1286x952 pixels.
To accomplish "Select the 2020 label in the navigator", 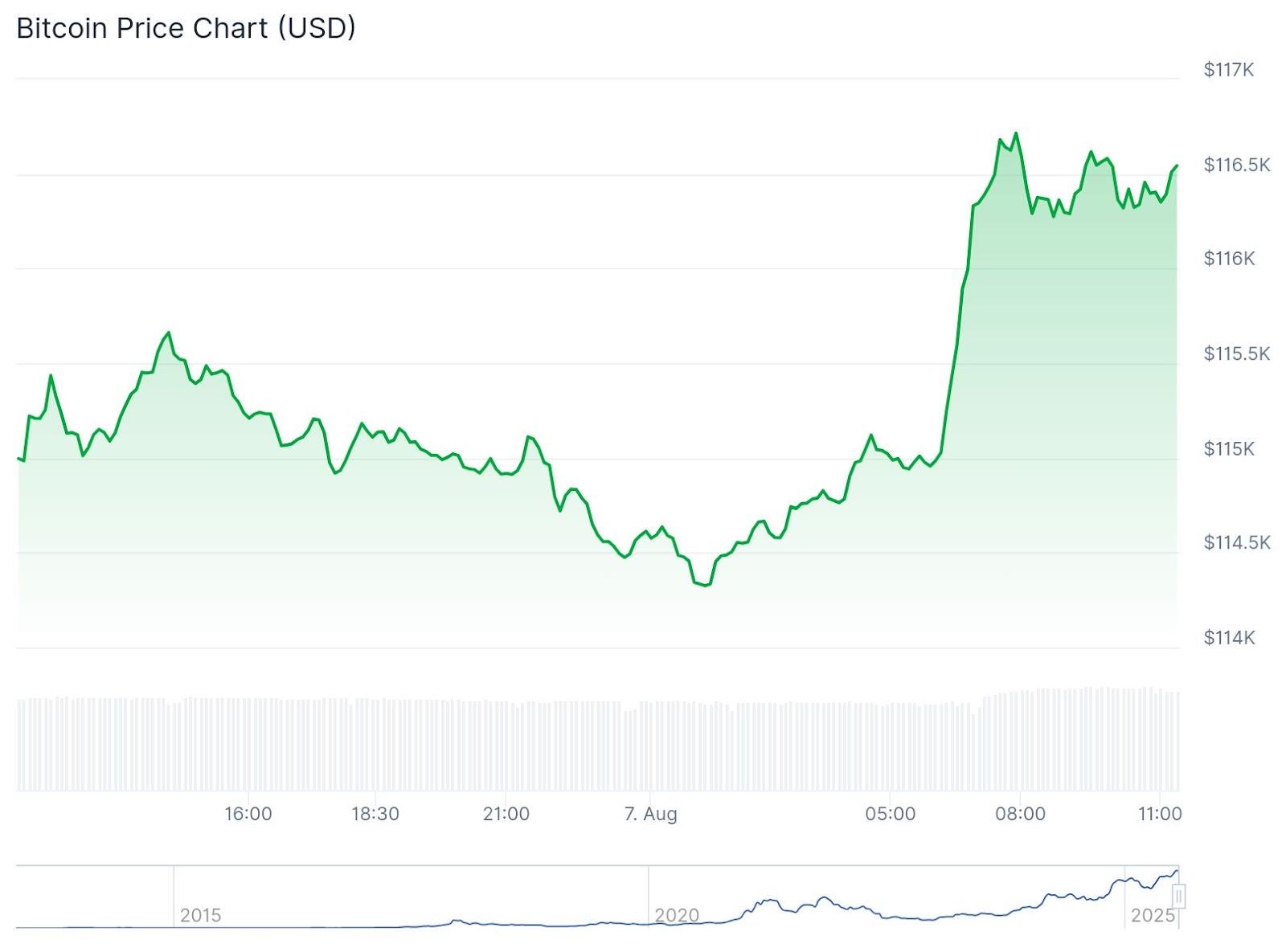I will tap(676, 915).
